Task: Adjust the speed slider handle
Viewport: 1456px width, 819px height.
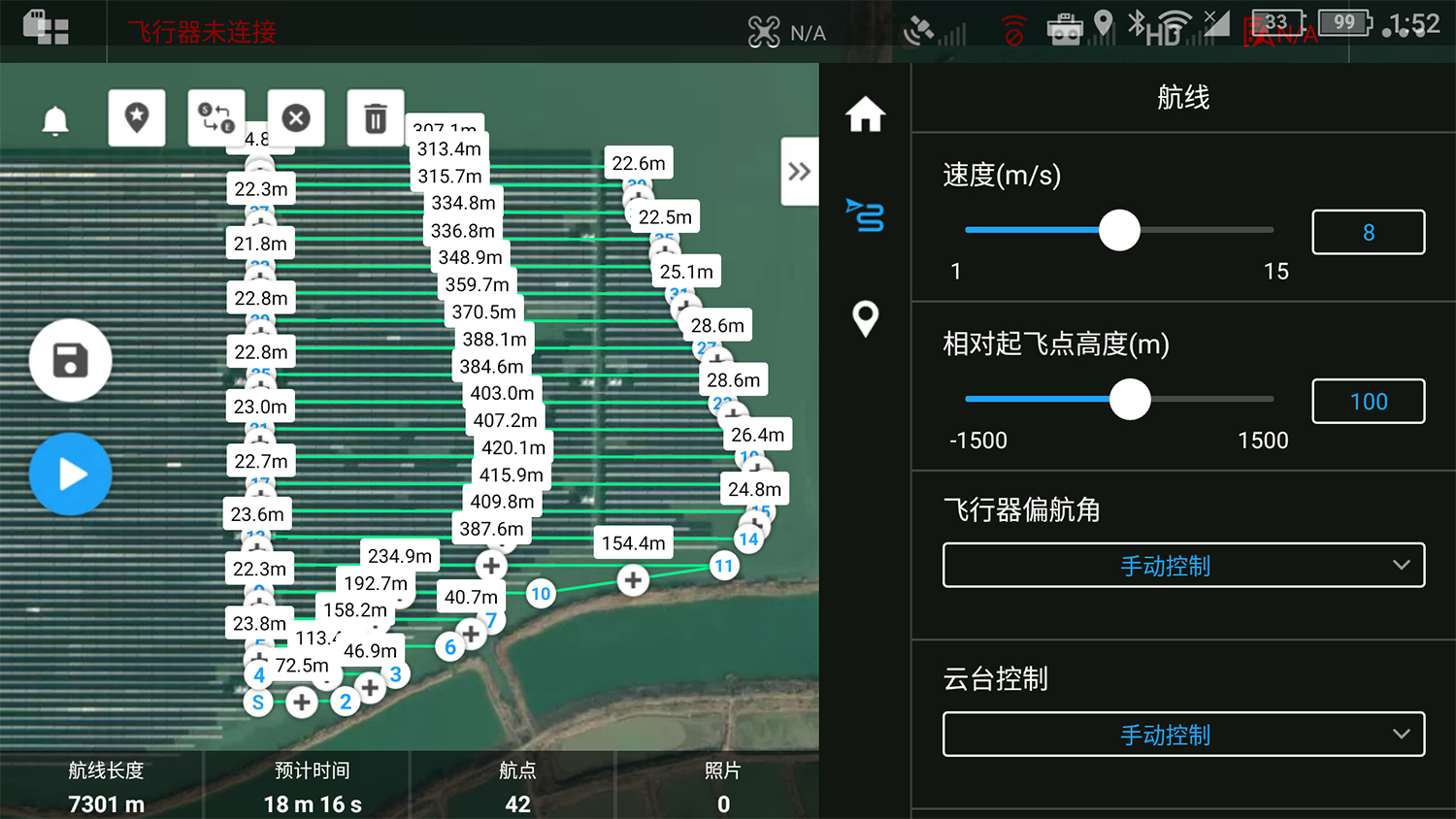Action: tap(1121, 231)
